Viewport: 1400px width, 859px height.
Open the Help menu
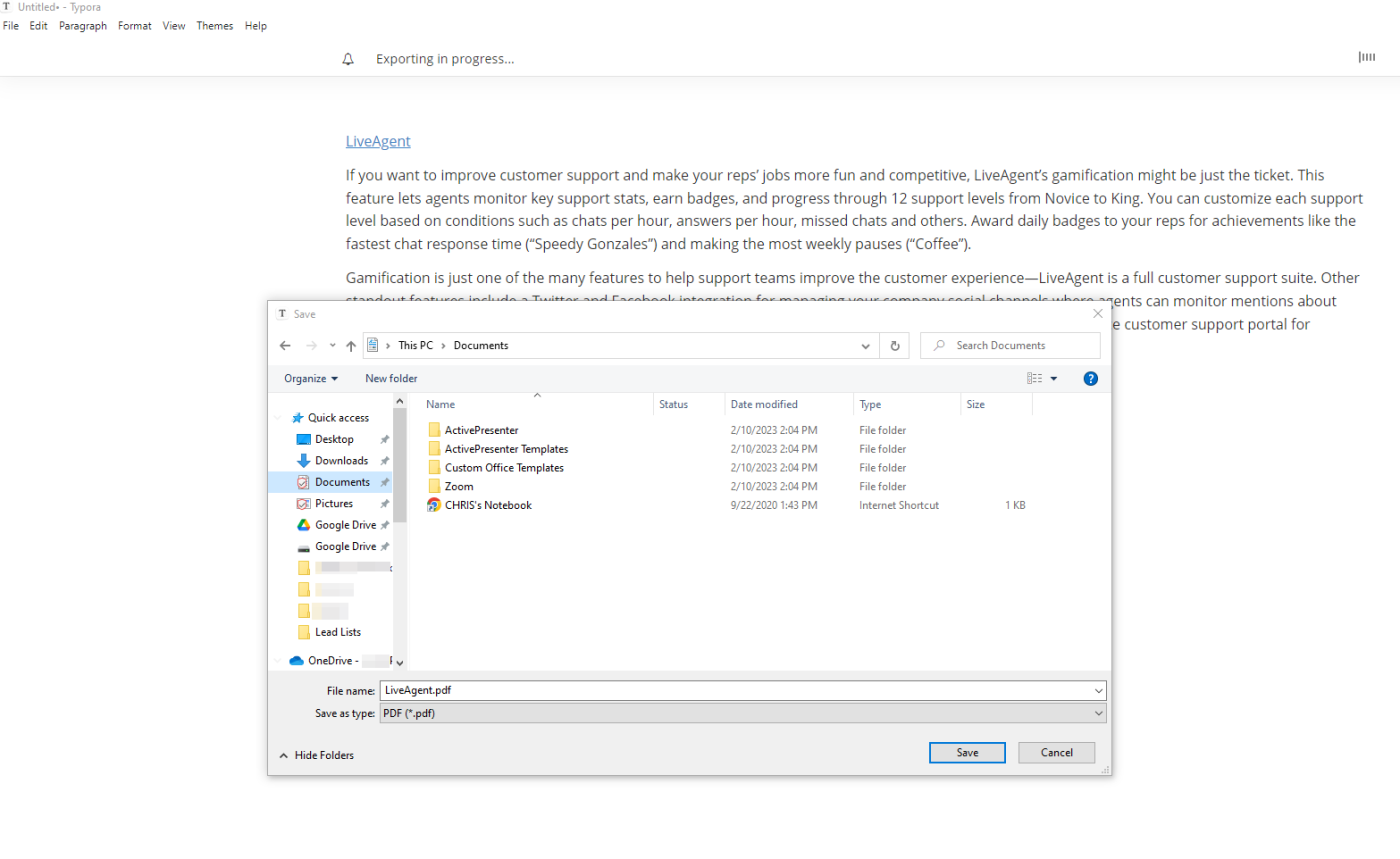click(x=256, y=26)
